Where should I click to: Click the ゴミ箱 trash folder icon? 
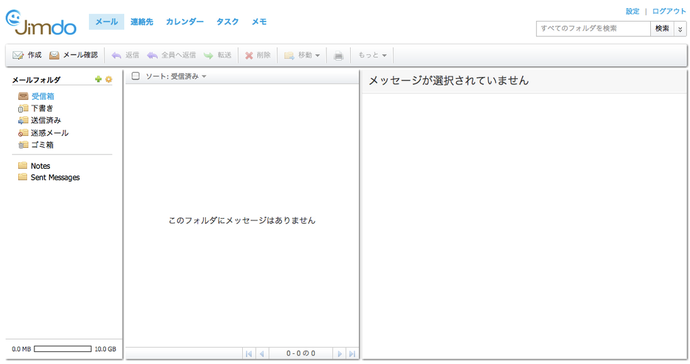point(23,145)
